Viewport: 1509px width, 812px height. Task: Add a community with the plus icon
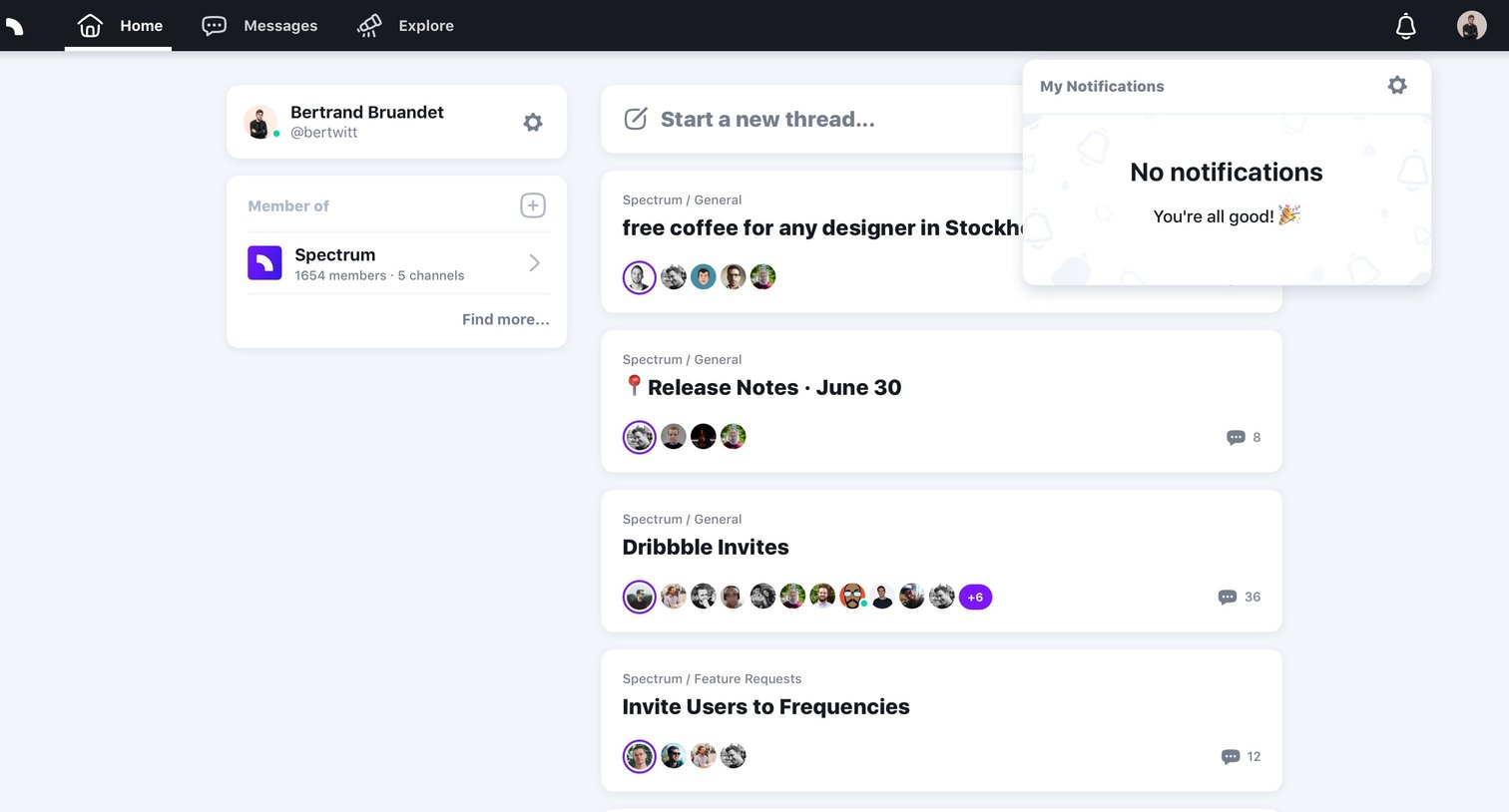click(533, 205)
